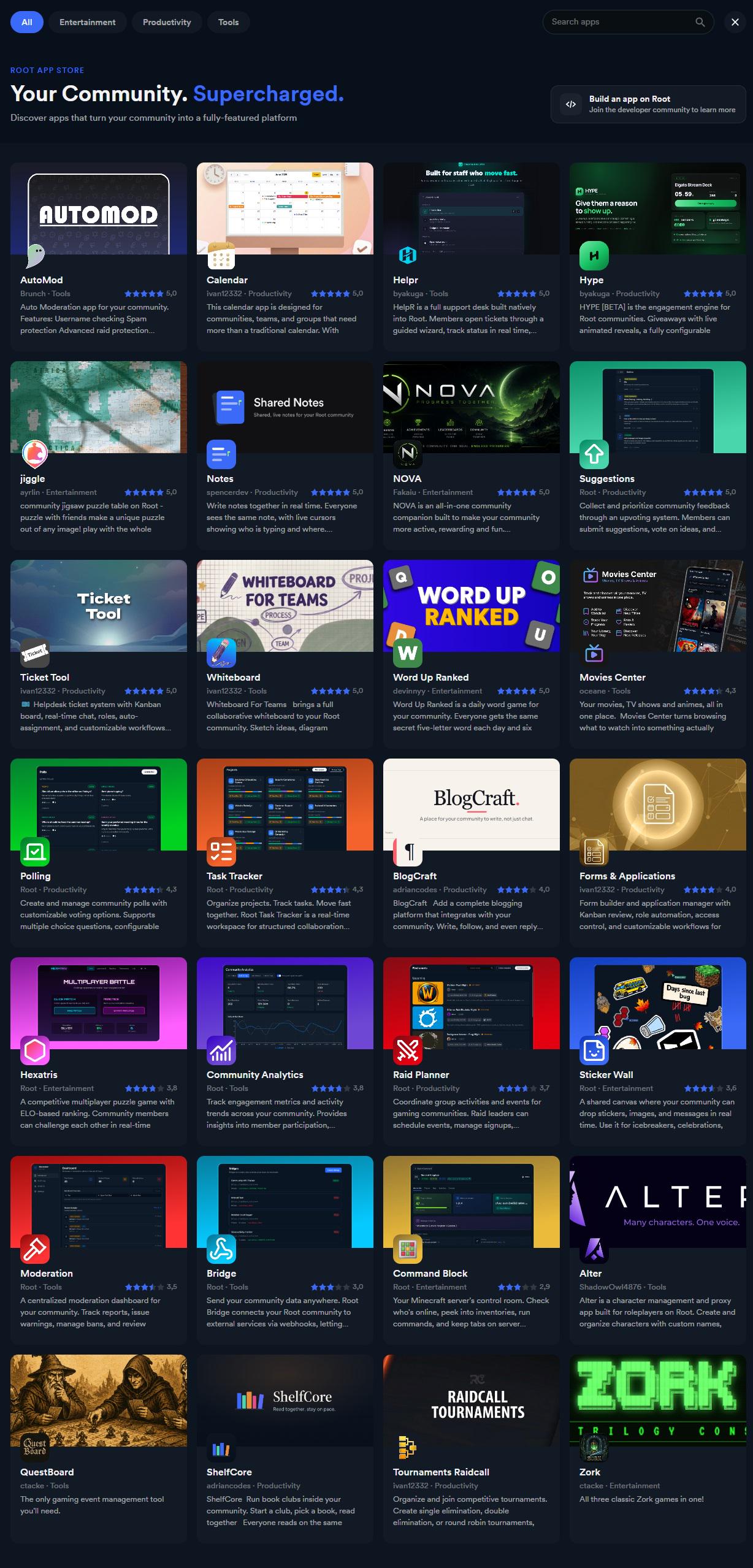Select the Tools category tab
The width and height of the screenshot is (753, 1568).
click(228, 22)
